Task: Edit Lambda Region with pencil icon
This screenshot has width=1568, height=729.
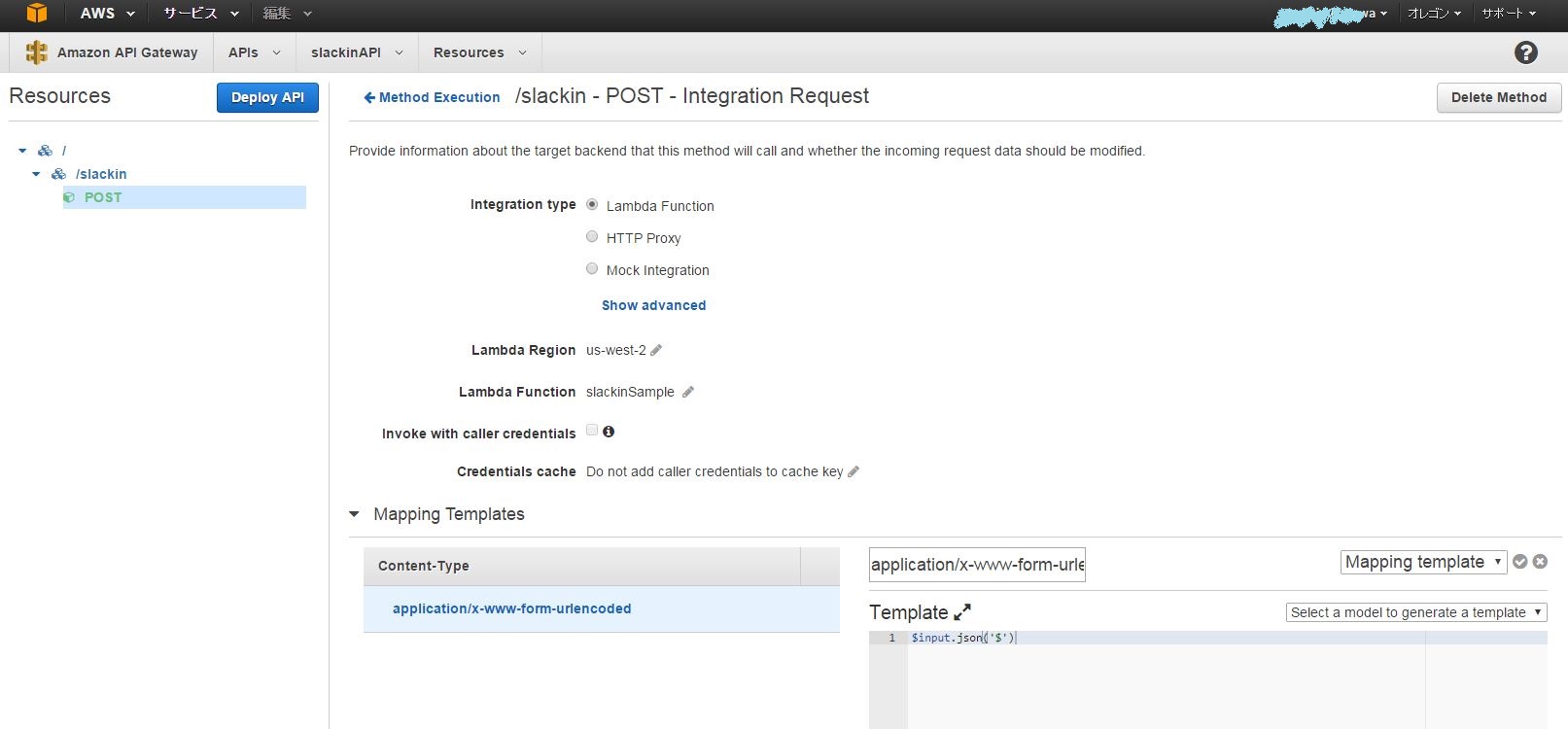Action: coord(656,350)
